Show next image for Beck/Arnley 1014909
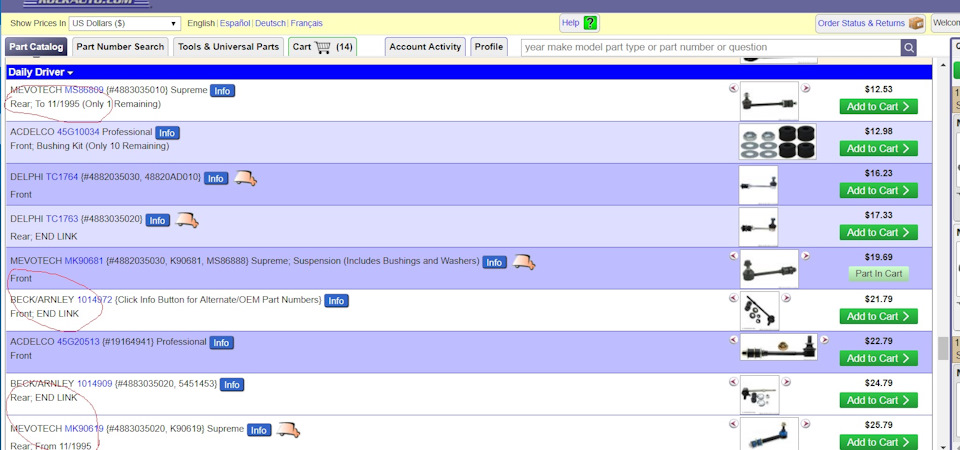This screenshot has width=960, height=450. [786, 382]
